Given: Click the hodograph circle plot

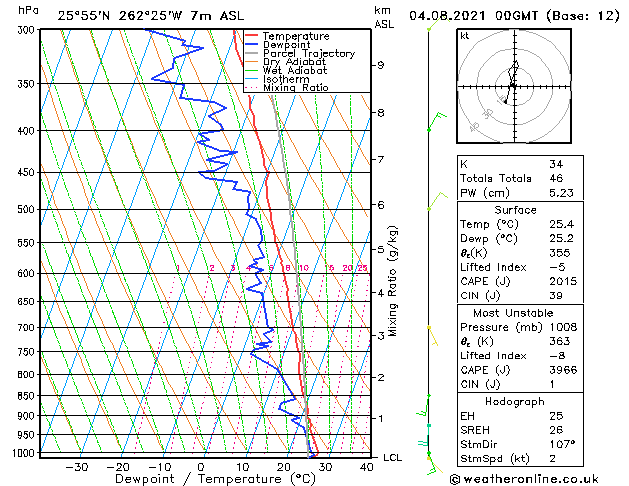Looking at the screenshot, I should (512, 87).
